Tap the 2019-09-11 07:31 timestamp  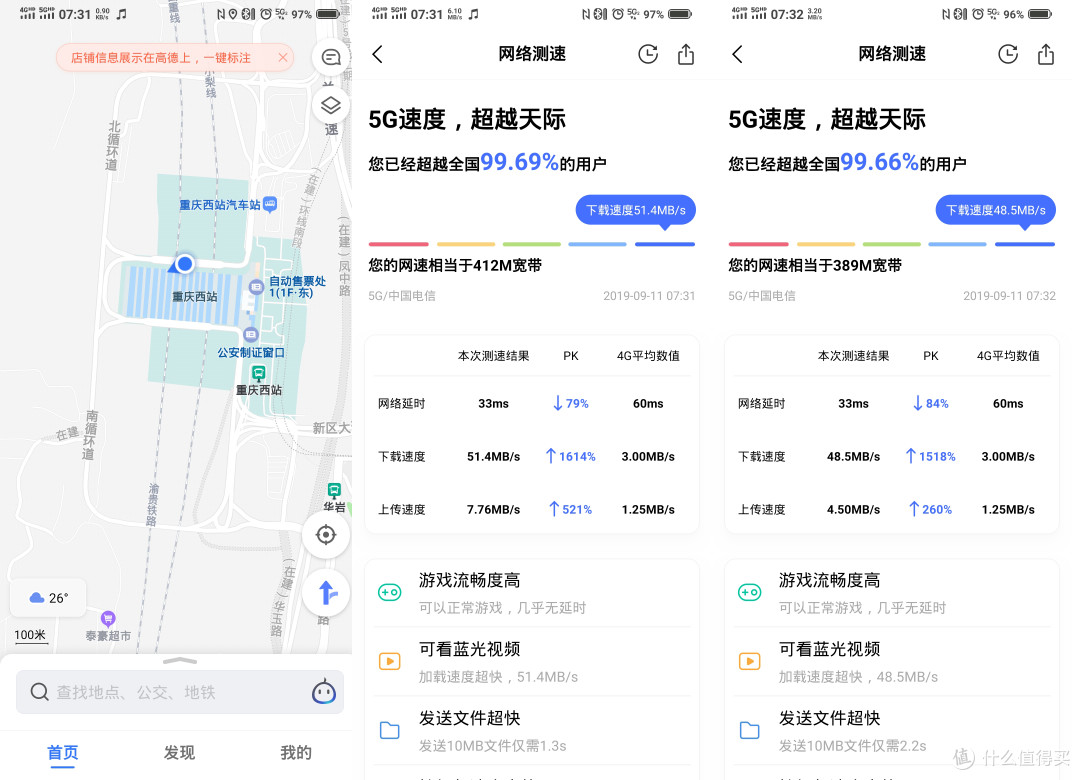click(649, 296)
